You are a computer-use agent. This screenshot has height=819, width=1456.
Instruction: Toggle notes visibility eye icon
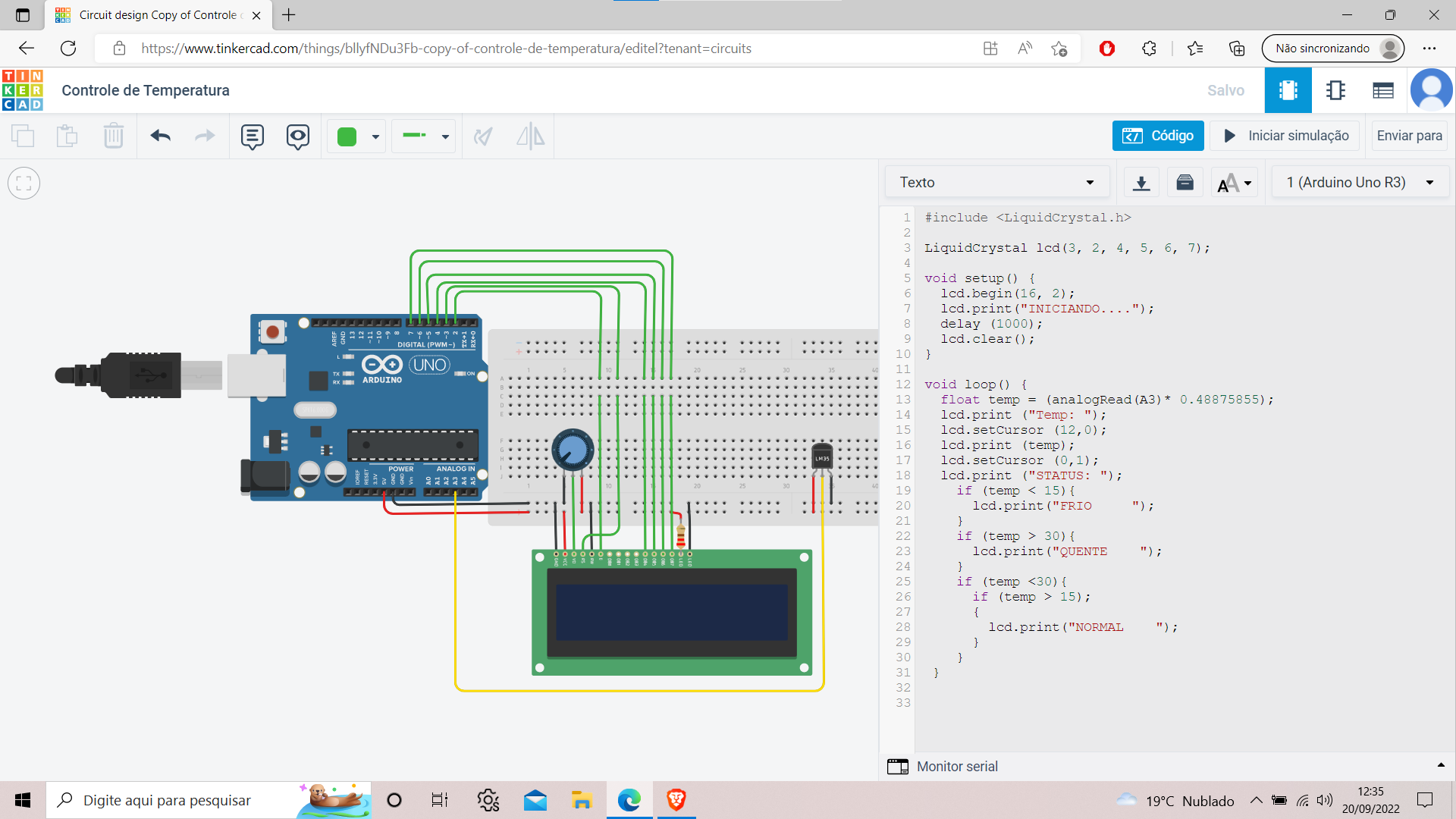coord(298,136)
